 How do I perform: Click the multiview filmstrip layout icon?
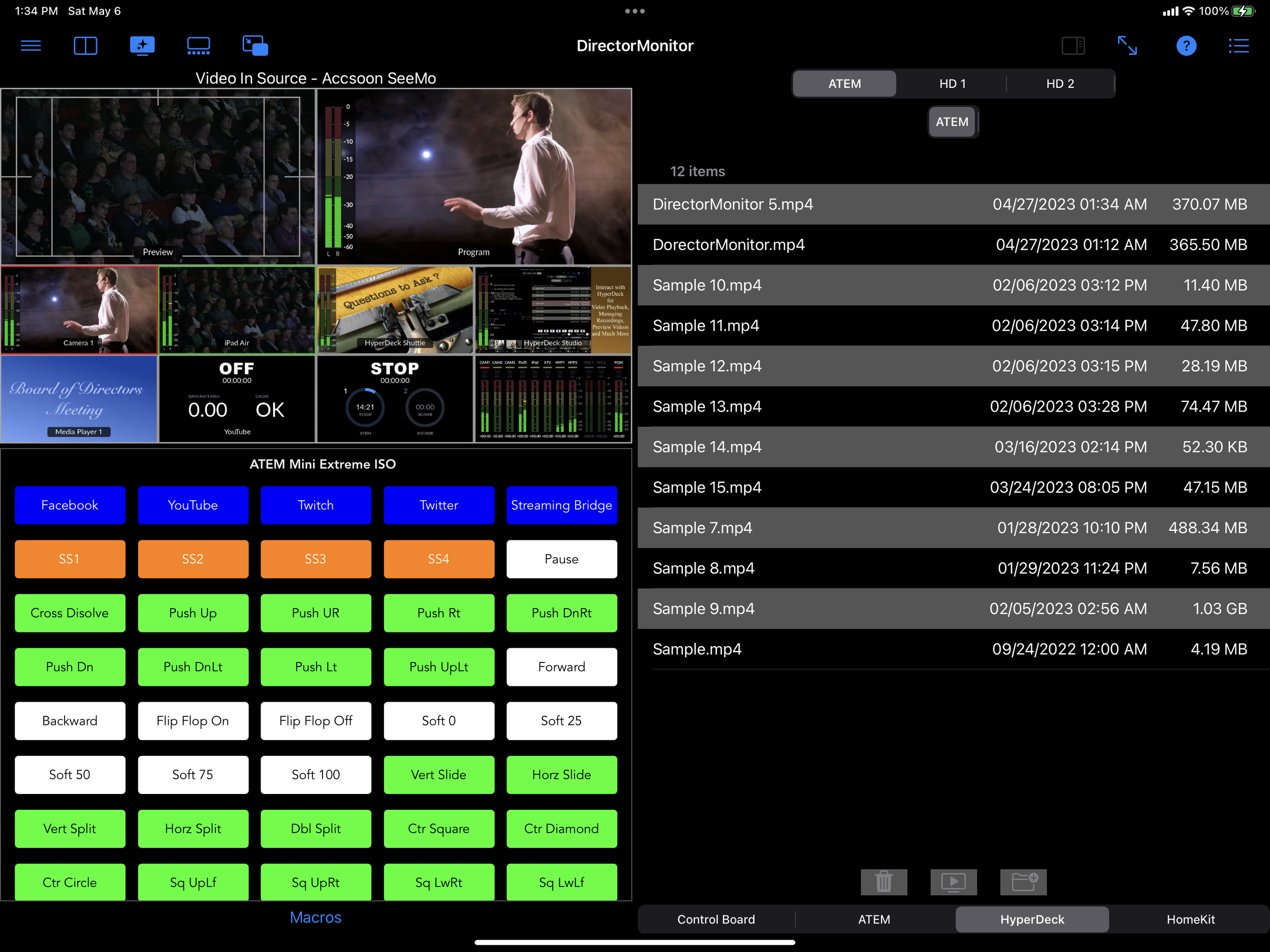coord(199,45)
